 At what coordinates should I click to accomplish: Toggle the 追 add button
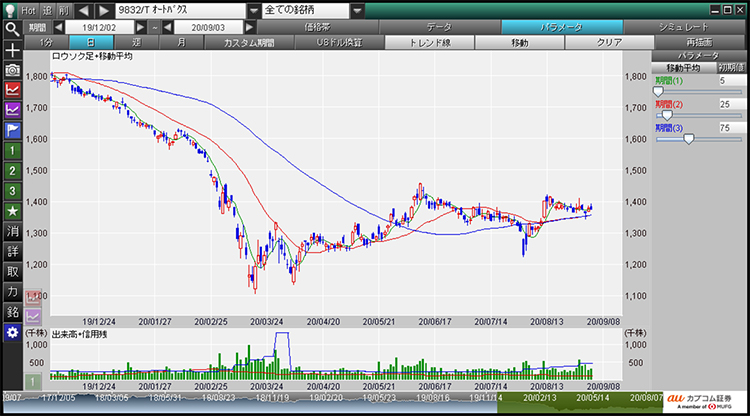pyautogui.click(x=47, y=11)
